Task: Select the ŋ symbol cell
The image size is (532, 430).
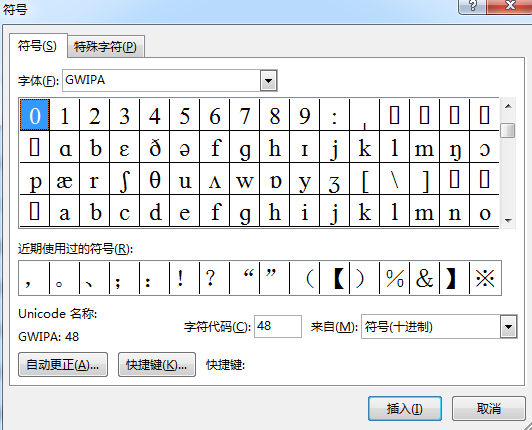Action: tap(455, 147)
